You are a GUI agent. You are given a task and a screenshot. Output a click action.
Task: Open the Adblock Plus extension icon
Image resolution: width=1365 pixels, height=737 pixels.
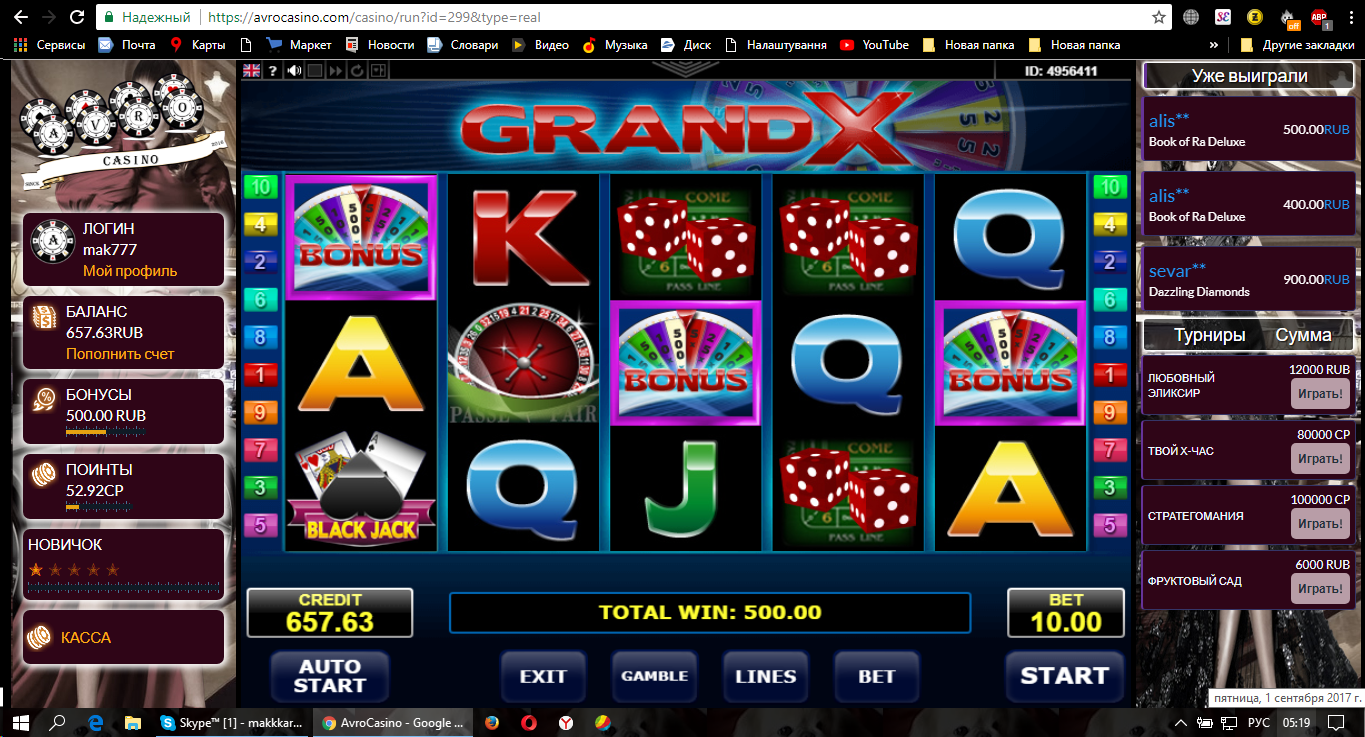coord(1320,17)
